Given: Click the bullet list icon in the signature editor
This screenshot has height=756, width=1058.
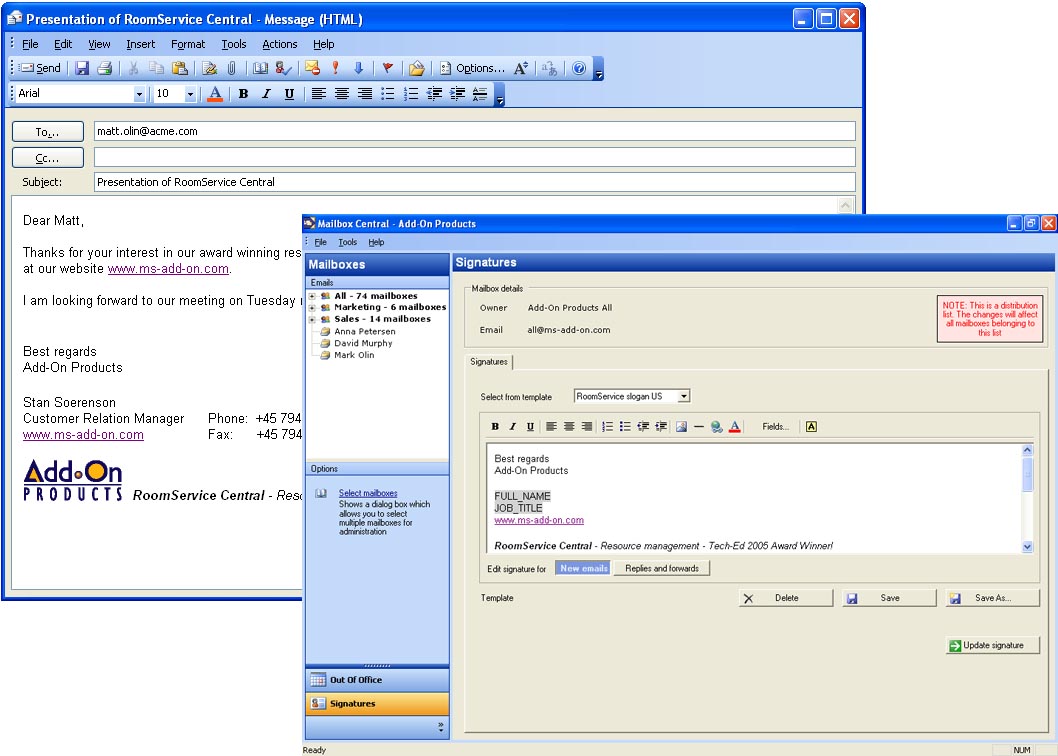Looking at the screenshot, I should point(625,427).
